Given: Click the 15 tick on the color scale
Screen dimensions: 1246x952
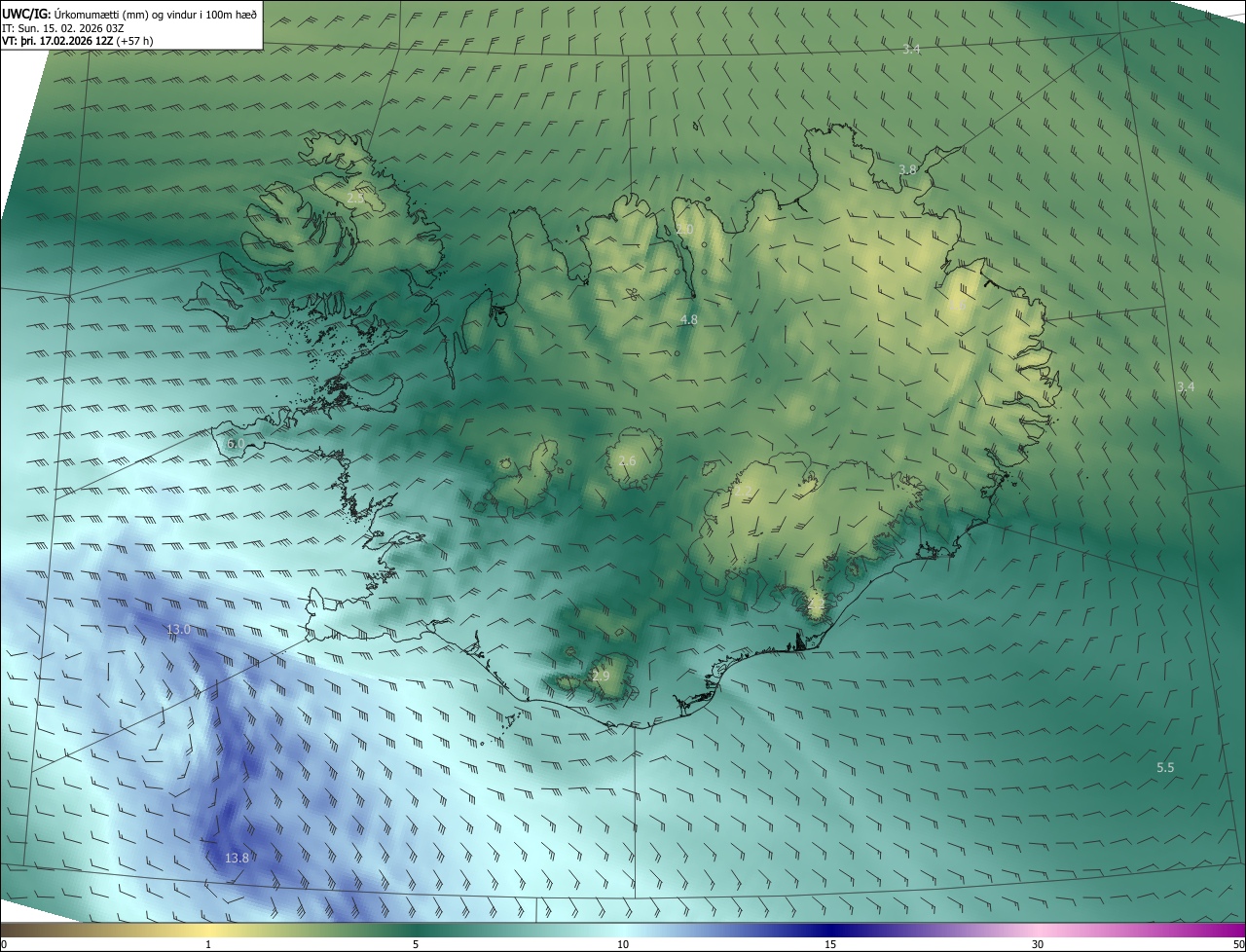Looking at the screenshot, I should [830, 944].
